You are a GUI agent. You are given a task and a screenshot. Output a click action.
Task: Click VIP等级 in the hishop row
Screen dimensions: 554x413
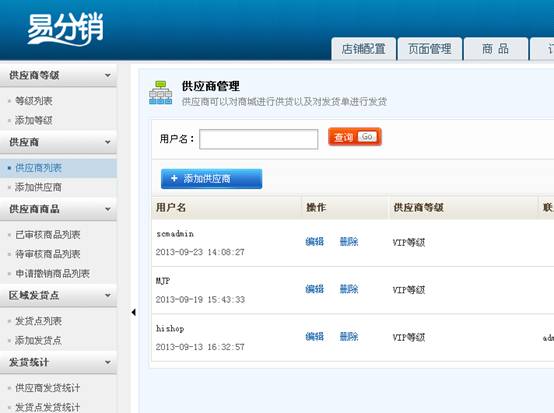pyautogui.click(x=409, y=337)
